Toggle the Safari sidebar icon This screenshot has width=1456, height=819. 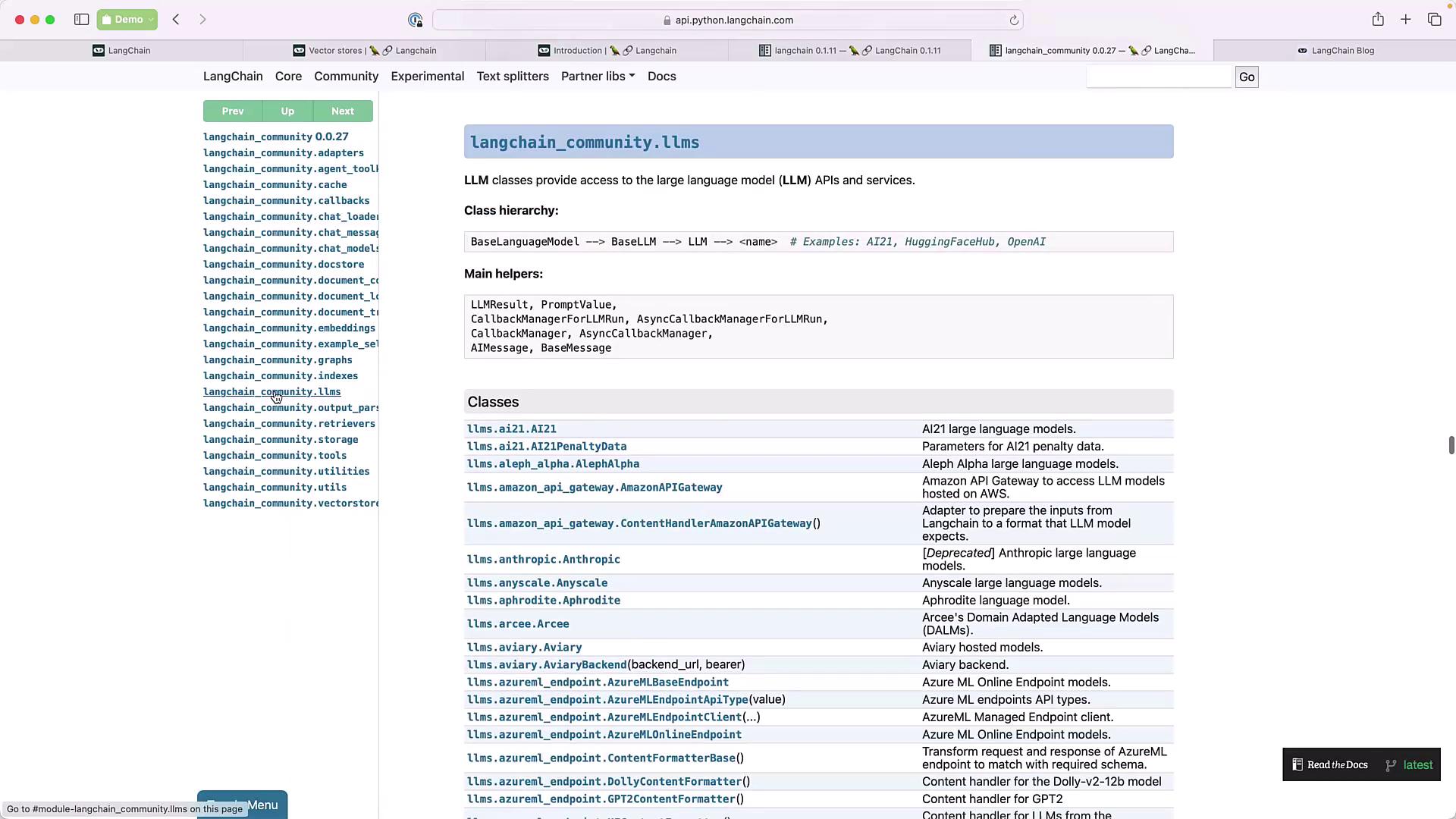tap(81, 20)
